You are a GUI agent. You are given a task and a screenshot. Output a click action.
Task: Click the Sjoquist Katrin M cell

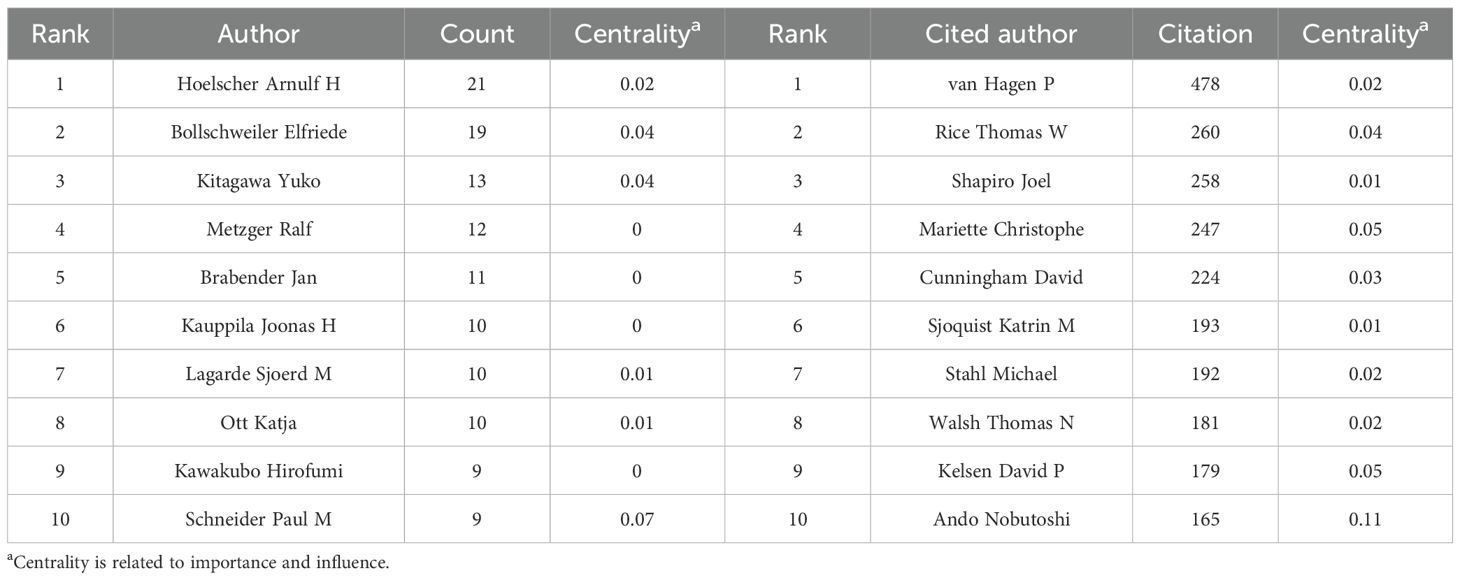1001,326
